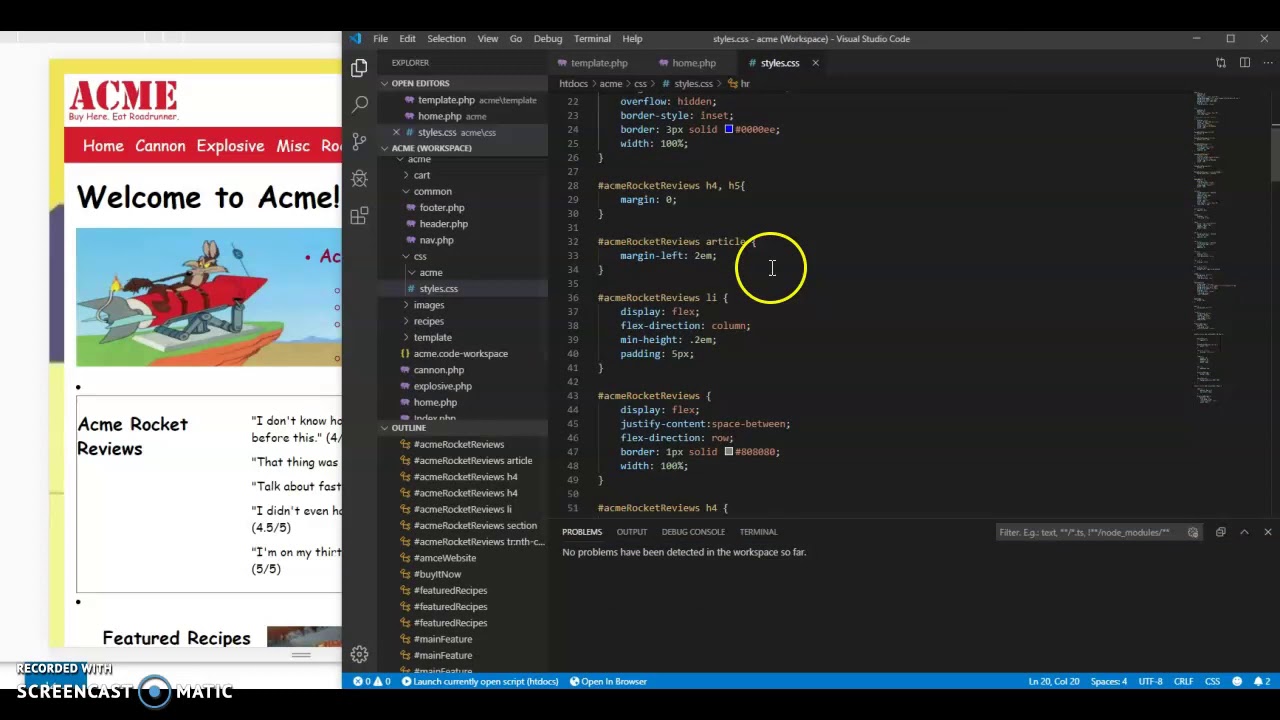Open the editor More Actions menu
Screen dimensions: 1280x720
point(1268,63)
